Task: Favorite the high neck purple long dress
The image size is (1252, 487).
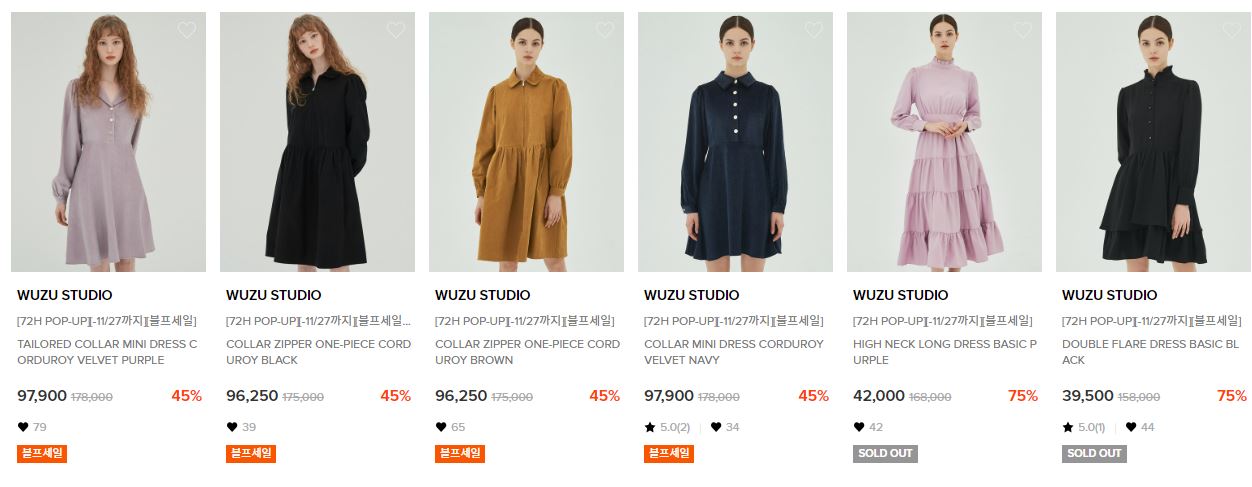Action: [1023, 30]
